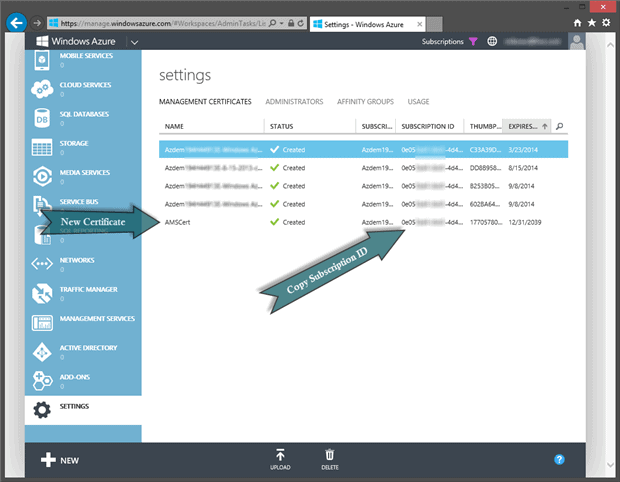
Task: Click the browser address bar URL
Action: (162, 23)
